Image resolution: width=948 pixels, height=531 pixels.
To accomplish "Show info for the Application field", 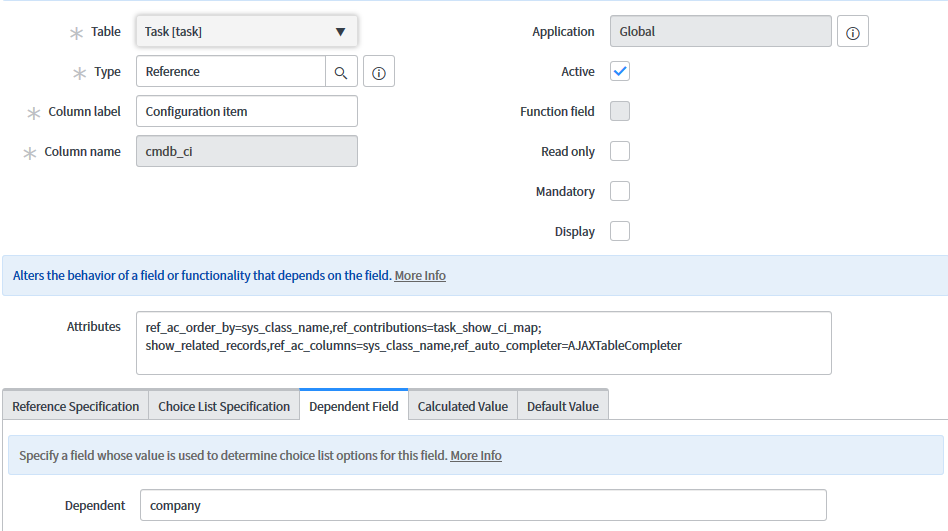I will click(853, 32).
